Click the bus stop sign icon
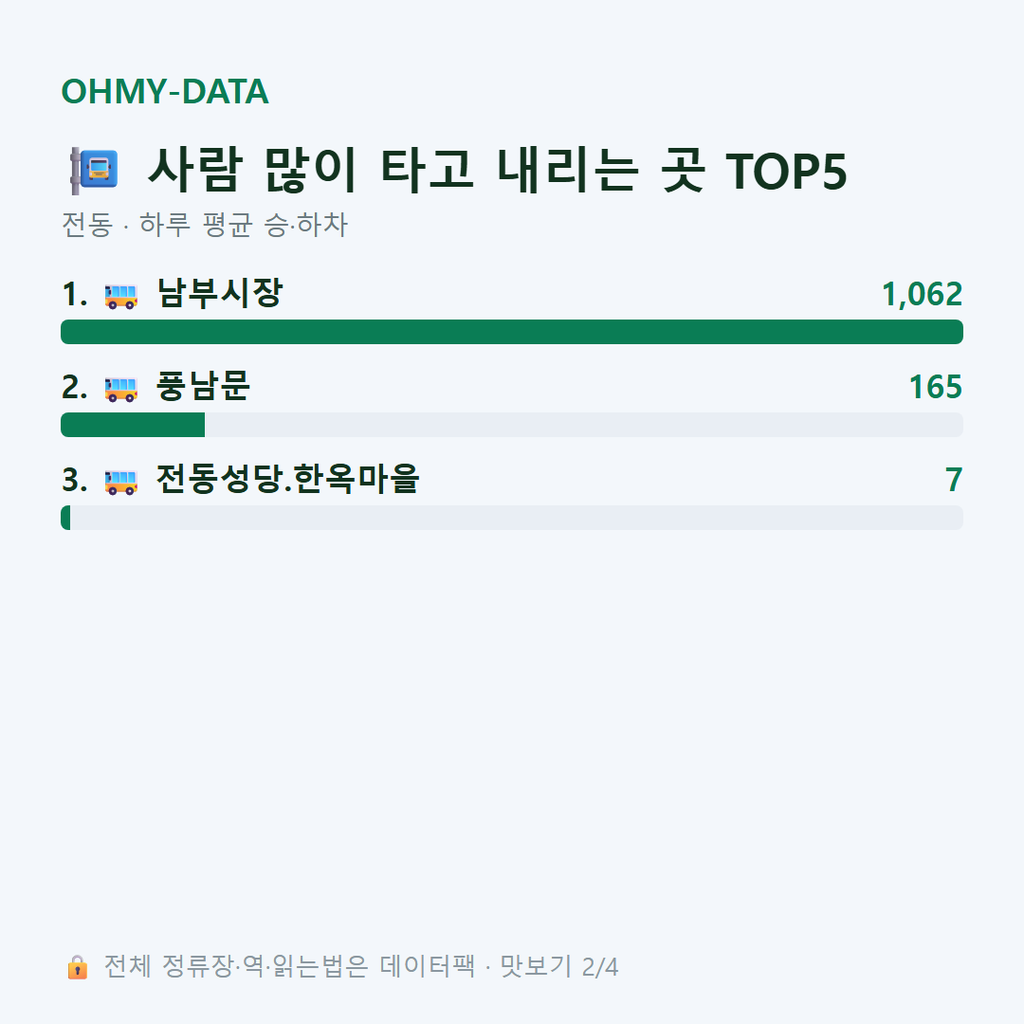Screen dimensions: 1024x1024 (94, 171)
